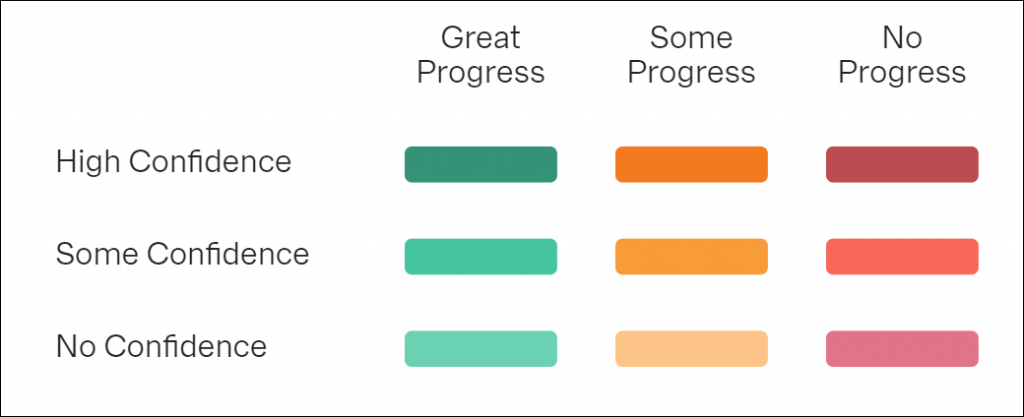This screenshot has width=1024, height=417.
Task: Click the Some Confidence No Progress coral swatch
Action: tap(903, 256)
